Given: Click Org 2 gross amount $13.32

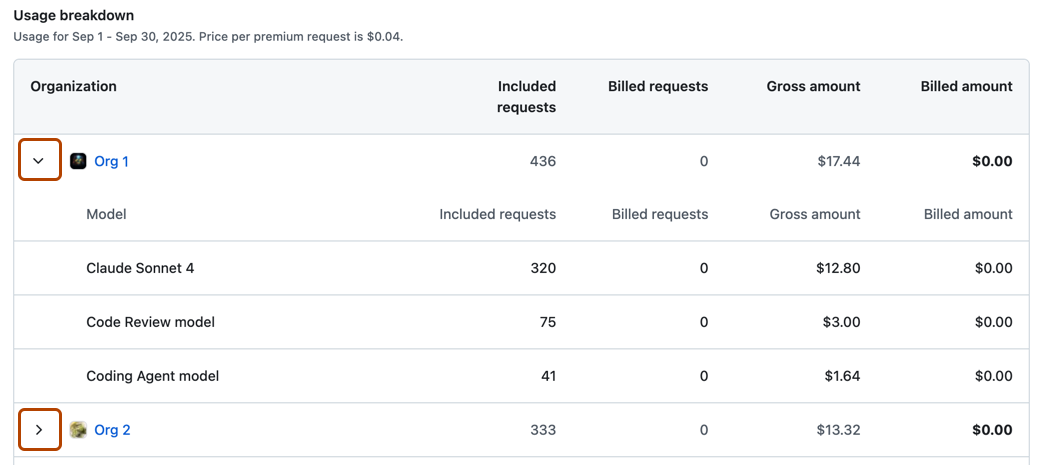Looking at the screenshot, I should point(837,430).
